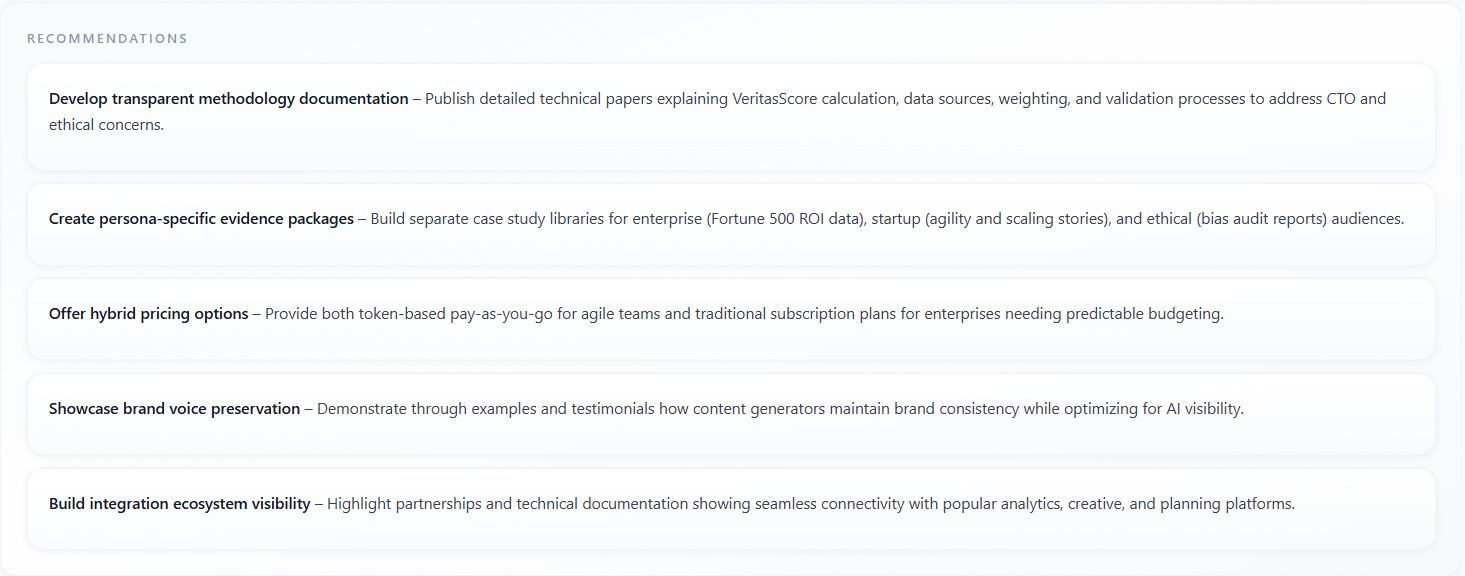Screen dimensions: 1465x576
Task: Click 'predictable budgeting' in pricing card
Action: coord(1143,314)
